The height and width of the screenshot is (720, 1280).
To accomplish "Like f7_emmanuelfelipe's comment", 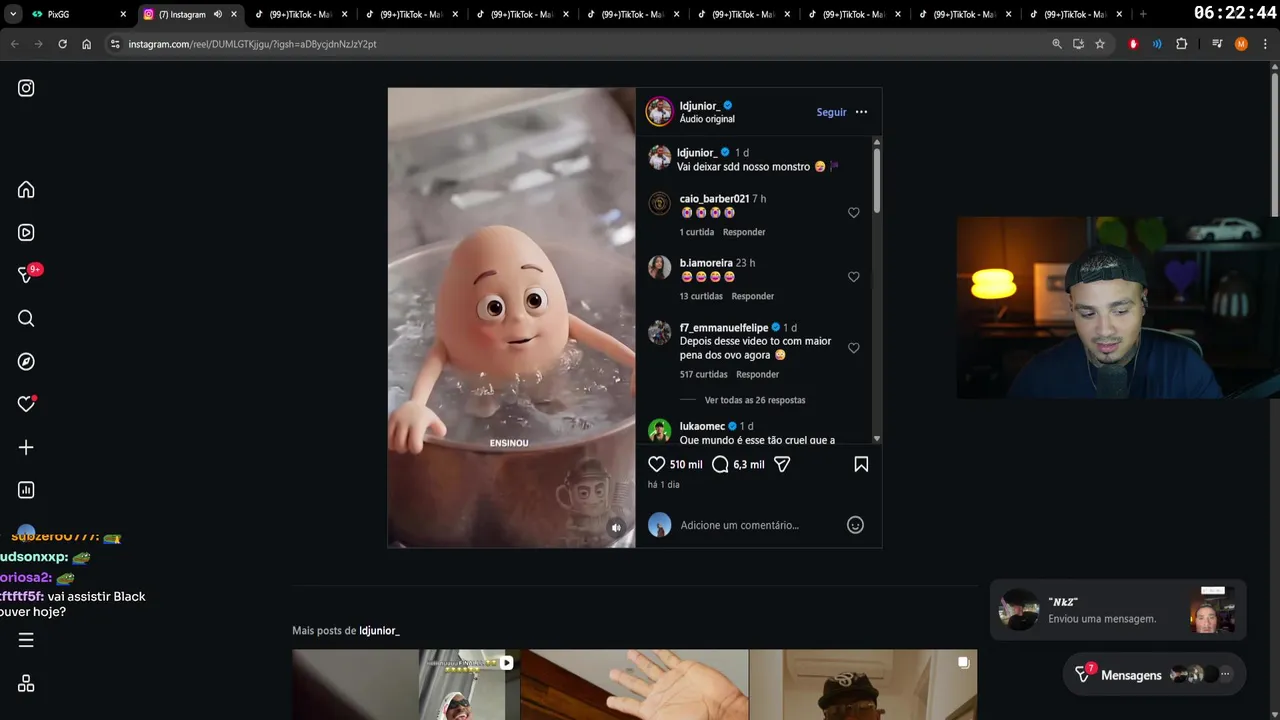I will coord(854,348).
